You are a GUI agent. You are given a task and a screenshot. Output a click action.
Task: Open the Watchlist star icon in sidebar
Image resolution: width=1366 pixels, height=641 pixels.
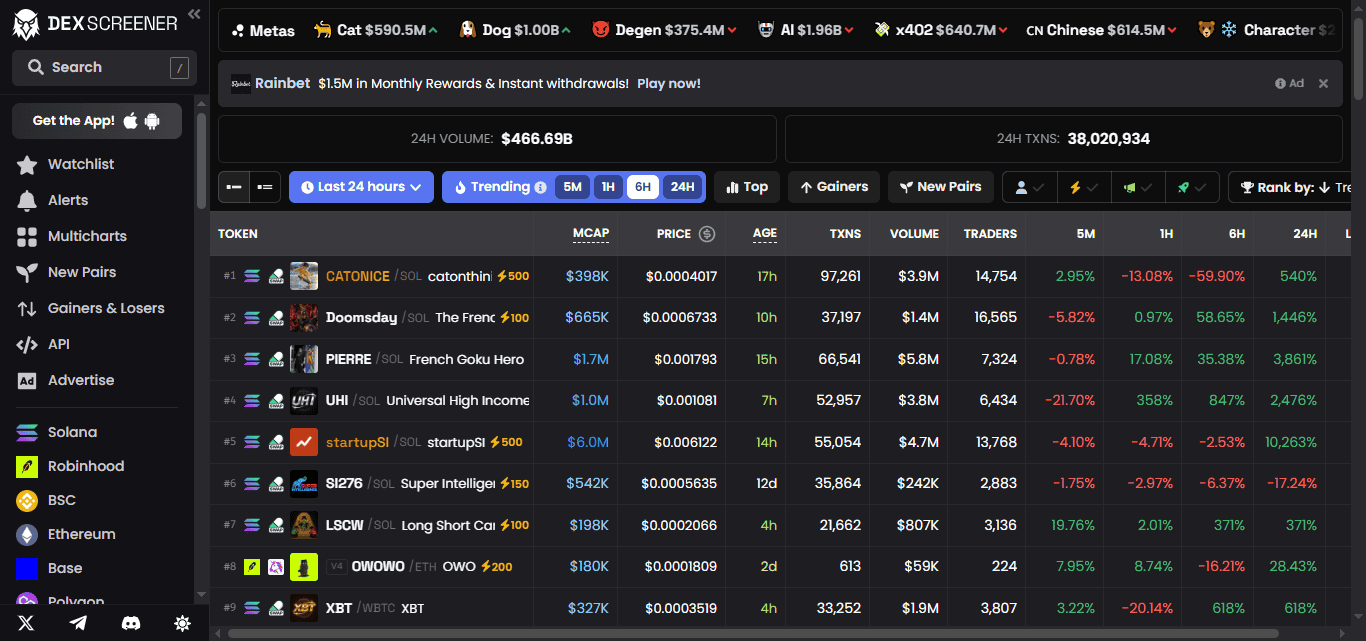point(27,164)
